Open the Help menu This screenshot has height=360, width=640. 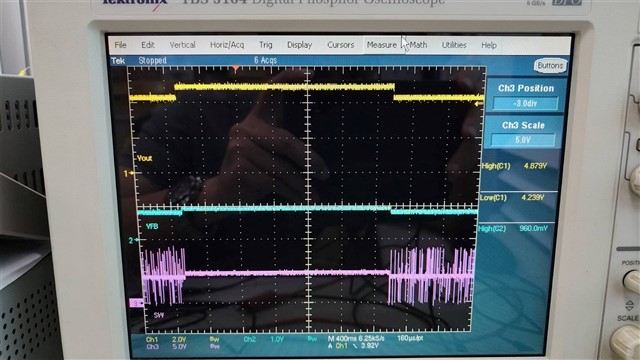pyautogui.click(x=489, y=45)
